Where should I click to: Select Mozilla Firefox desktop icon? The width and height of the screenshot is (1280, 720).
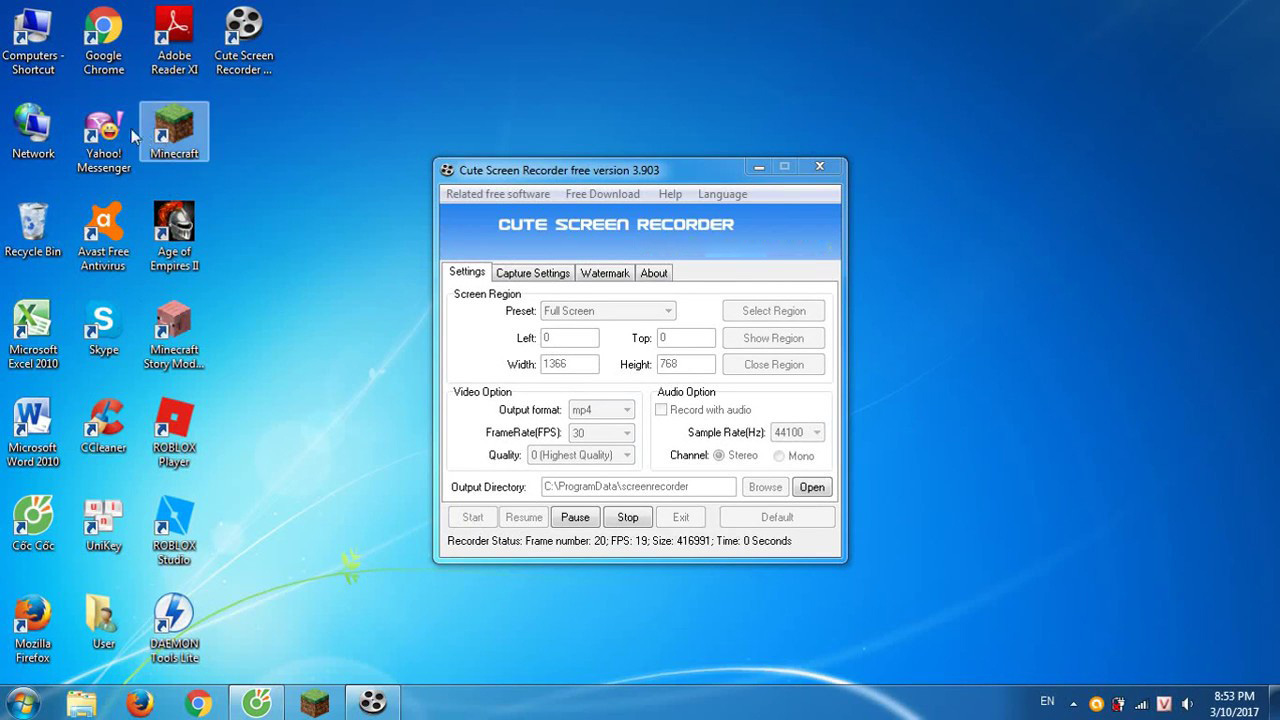tap(33, 629)
